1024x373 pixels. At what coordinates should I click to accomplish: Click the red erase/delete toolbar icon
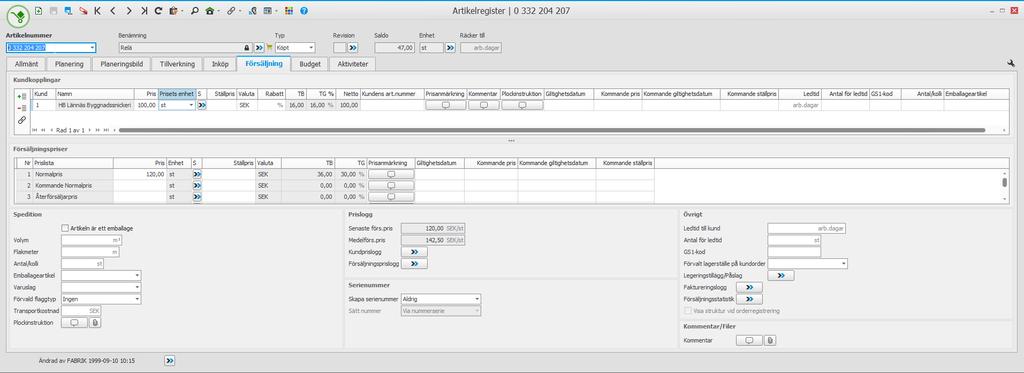tap(82, 11)
